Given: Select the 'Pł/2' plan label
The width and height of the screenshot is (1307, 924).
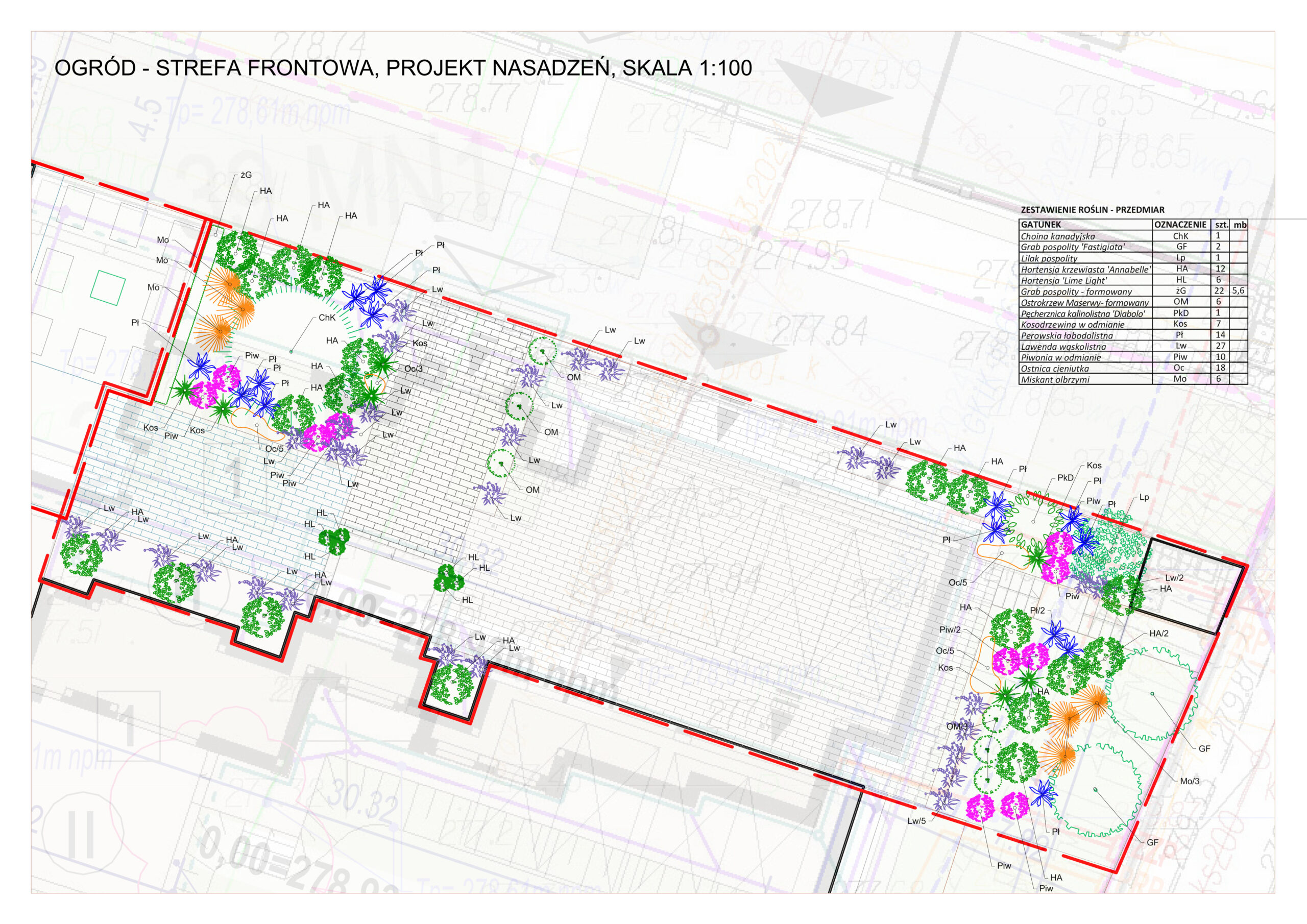Looking at the screenshot, I should click(x=1037, y=611).
